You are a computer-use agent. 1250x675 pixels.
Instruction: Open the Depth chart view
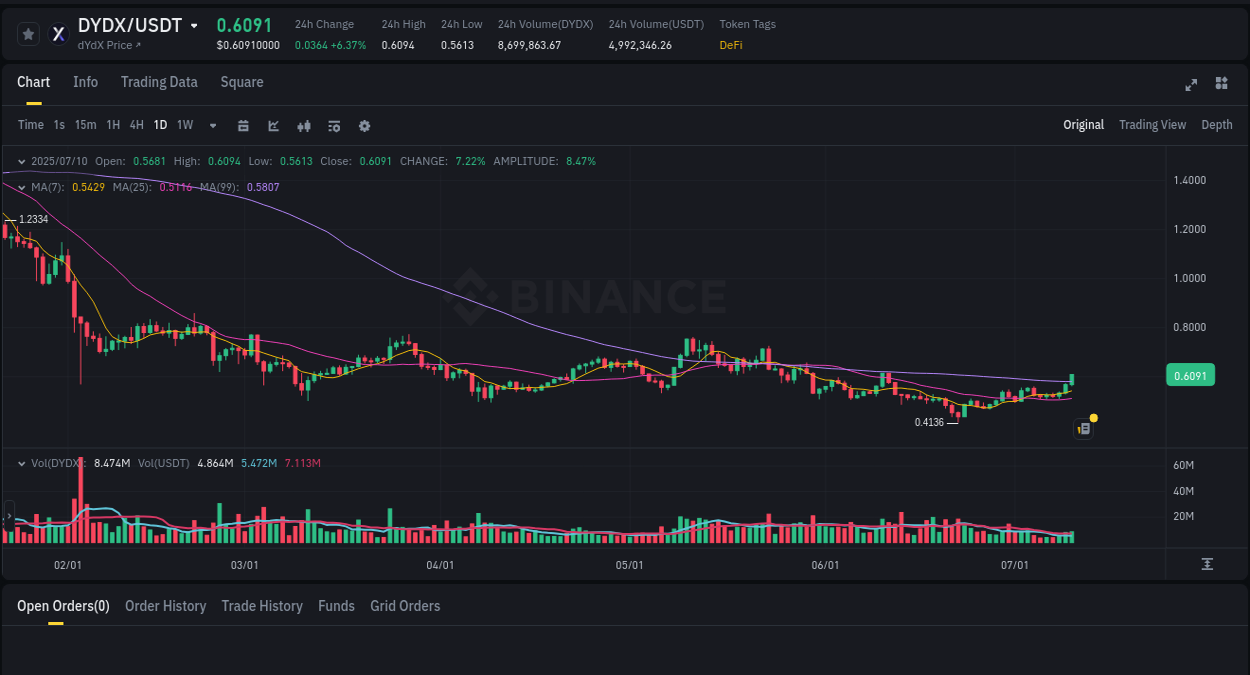[x=1216, y=125]
